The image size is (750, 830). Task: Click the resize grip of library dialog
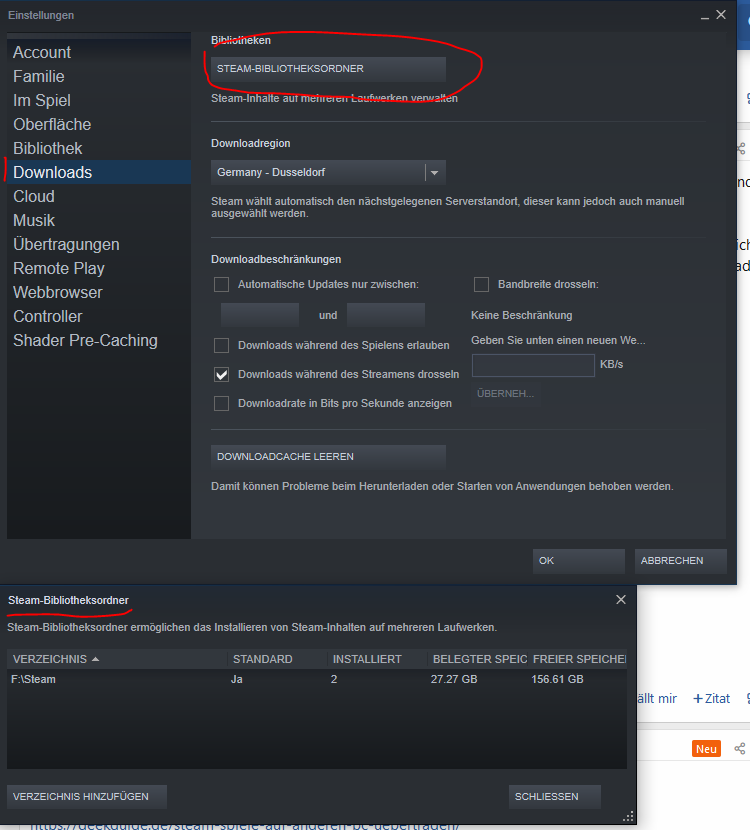click(628, 817)
